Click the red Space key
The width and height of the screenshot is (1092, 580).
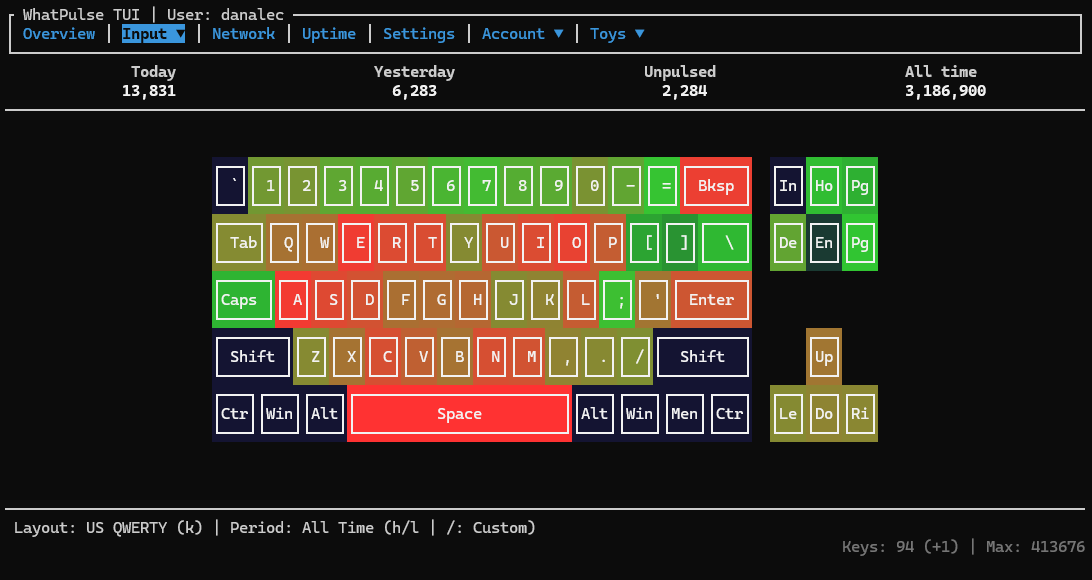(x=459, y=414)
